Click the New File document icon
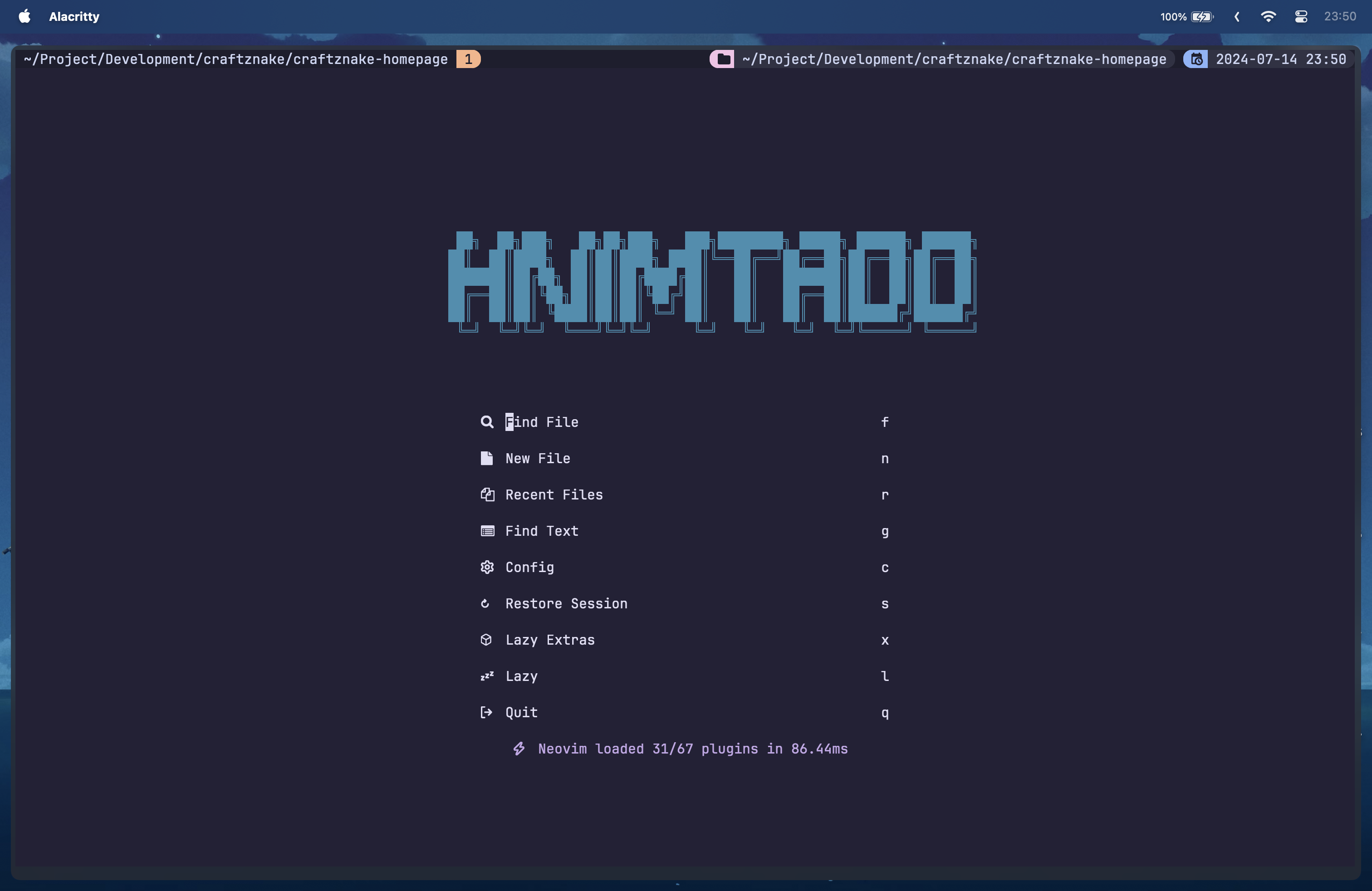This screenshot has width=1372, height=891. [x=486, y=458]
